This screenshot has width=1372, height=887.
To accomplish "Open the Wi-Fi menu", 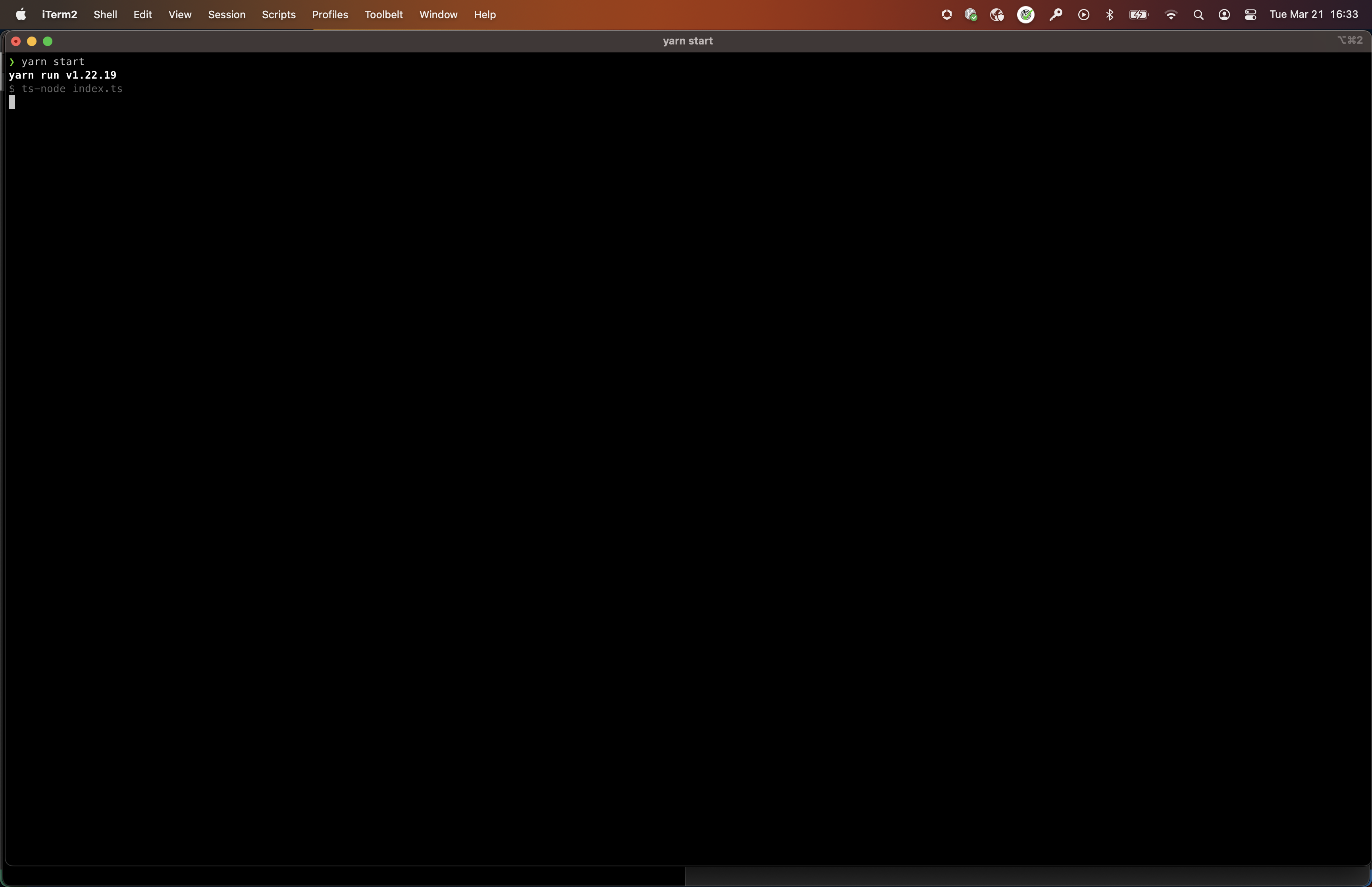I will click(1170, 14).
